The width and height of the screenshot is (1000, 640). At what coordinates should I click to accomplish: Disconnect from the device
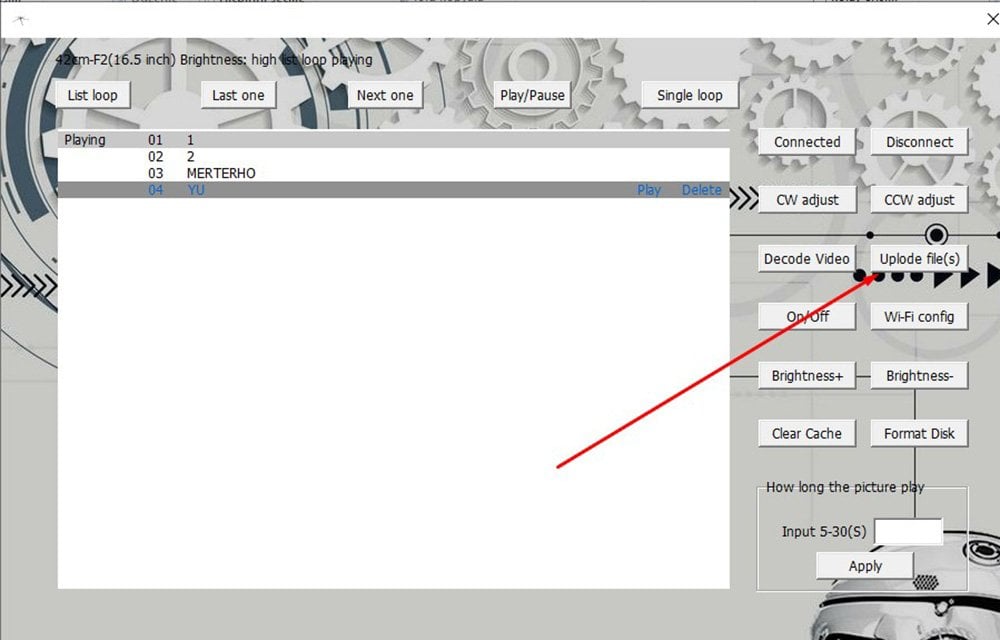click(919, 142)
